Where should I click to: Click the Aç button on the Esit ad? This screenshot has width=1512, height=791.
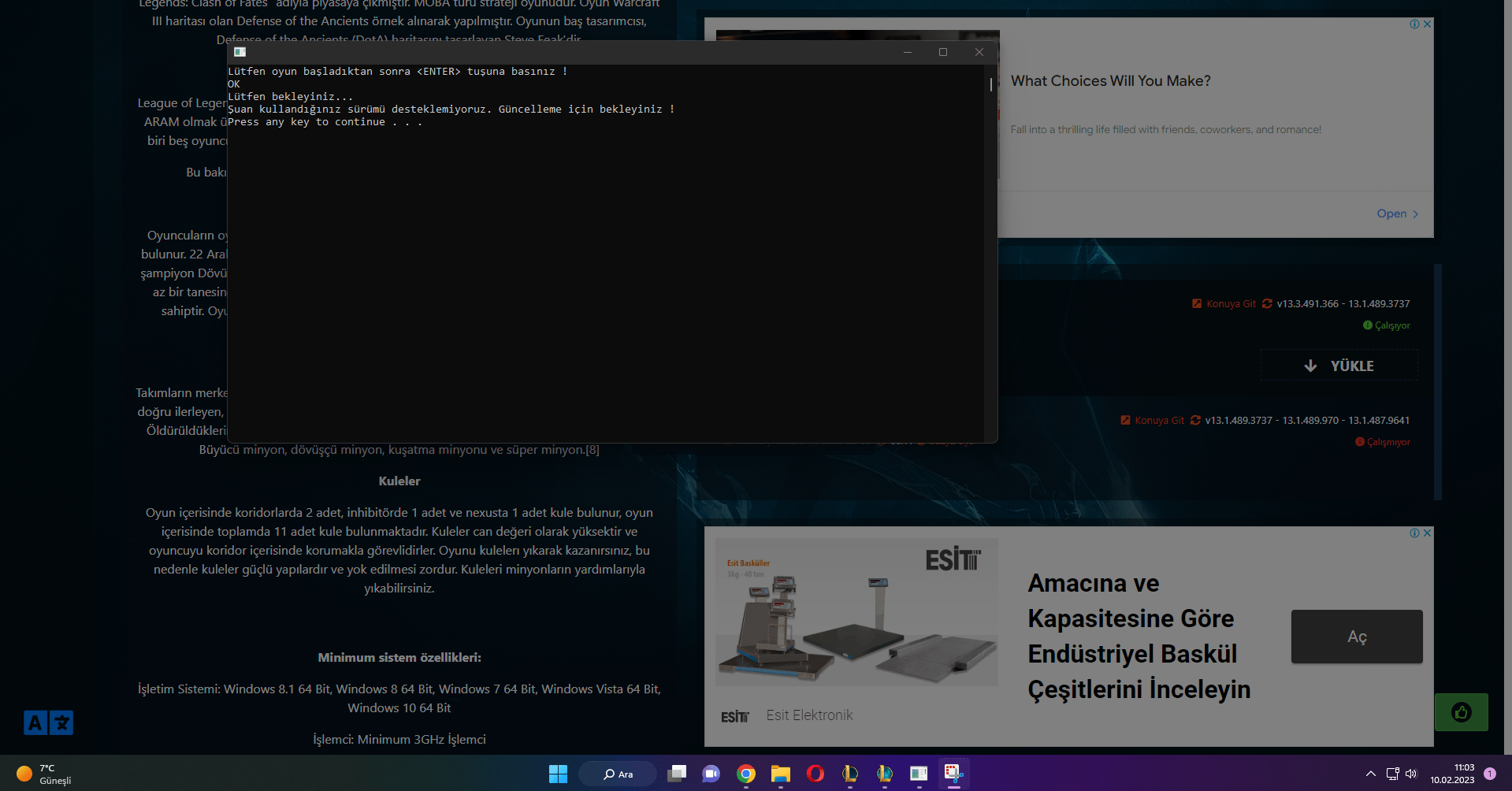click(x=1357, y=637)
